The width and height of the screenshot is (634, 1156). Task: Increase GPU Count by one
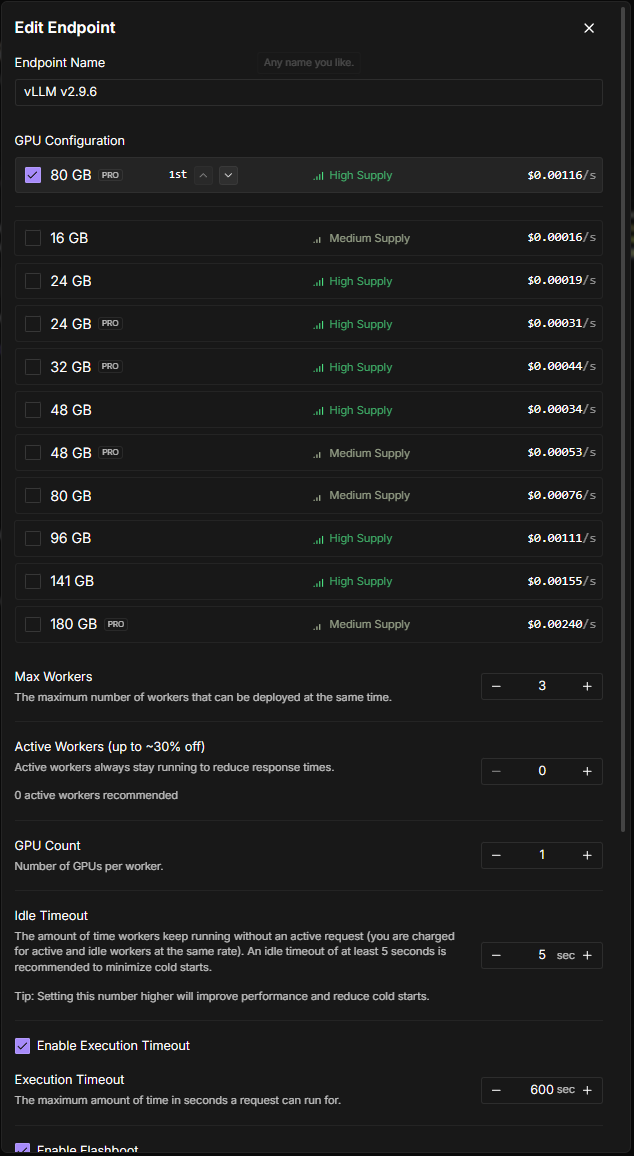(x=587, y=855)
